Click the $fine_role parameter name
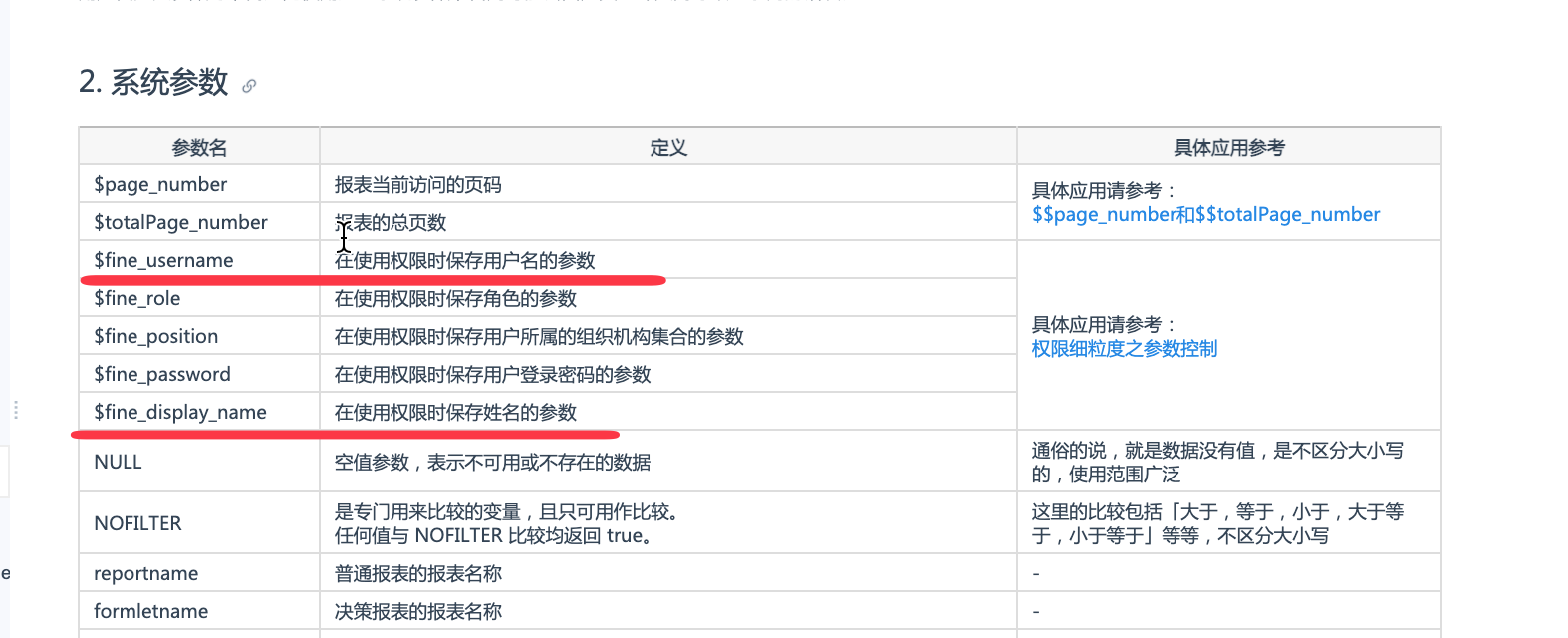 click(137, 299)
